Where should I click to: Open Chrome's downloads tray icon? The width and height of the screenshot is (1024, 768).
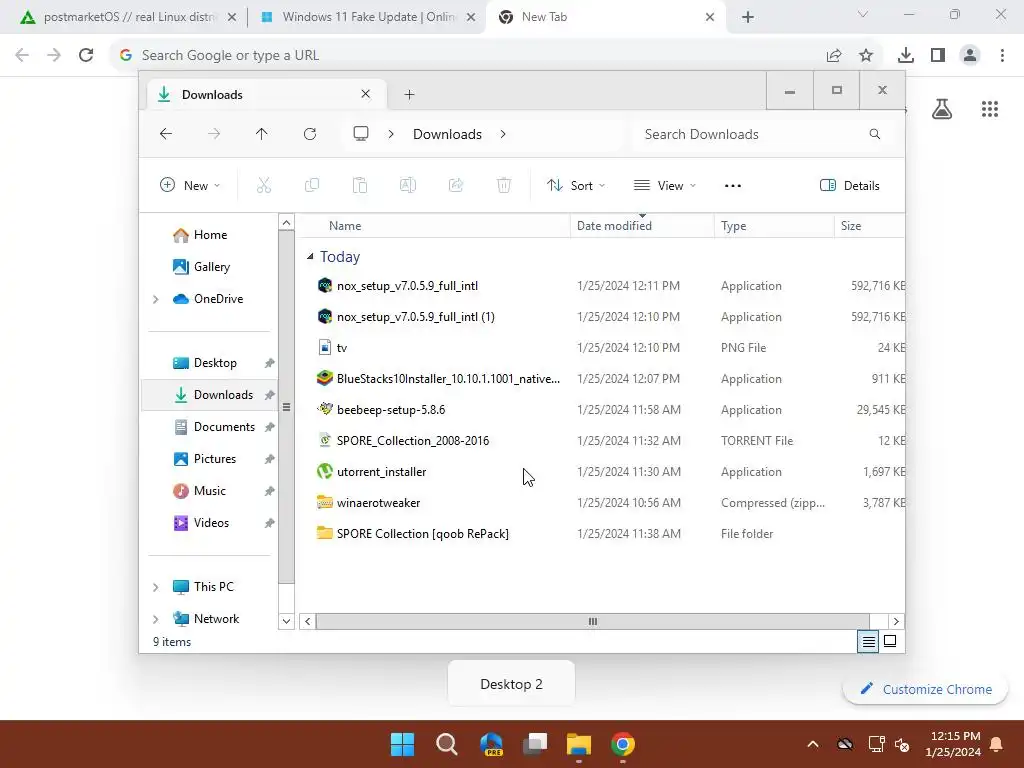(x=905, y=56)
